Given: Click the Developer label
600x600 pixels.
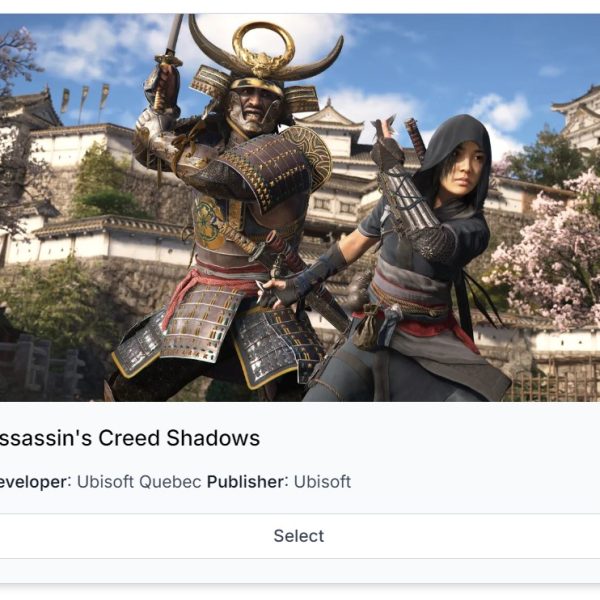Looking at the screenshot, I should point(34,482).
